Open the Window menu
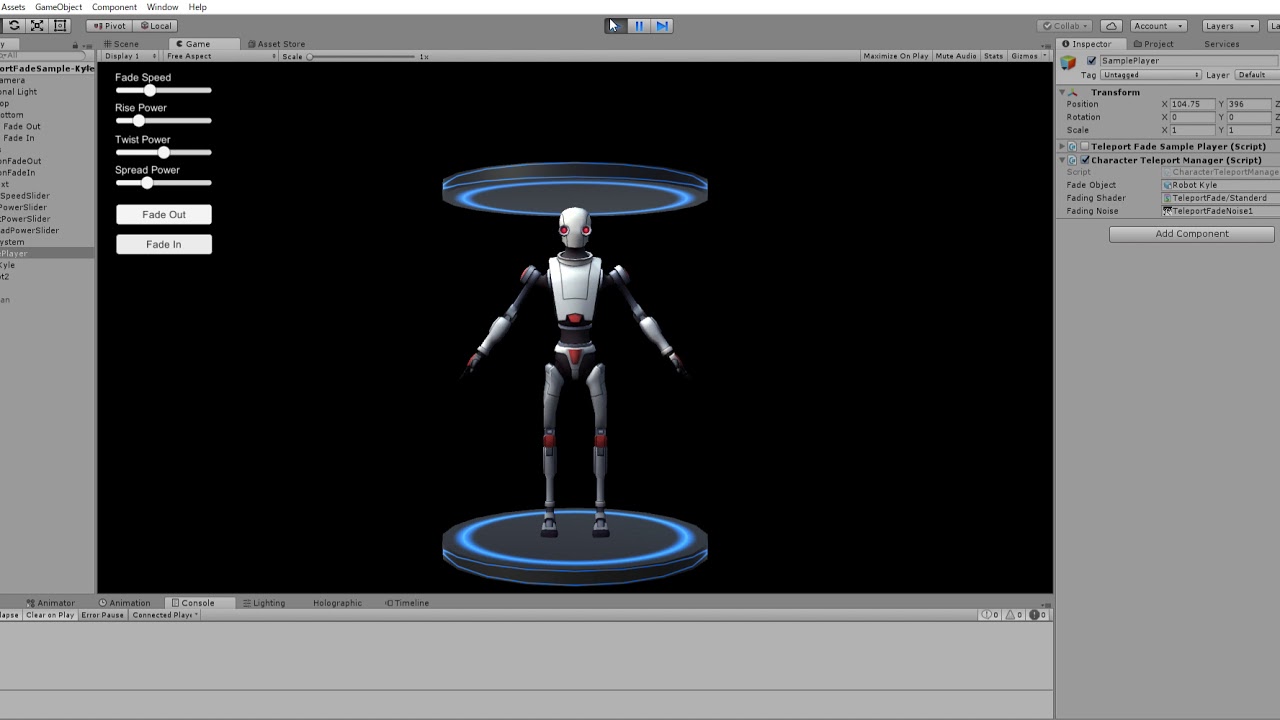Image resolution: width=1280 pixels, height=720 pixels. click(162, 7)
